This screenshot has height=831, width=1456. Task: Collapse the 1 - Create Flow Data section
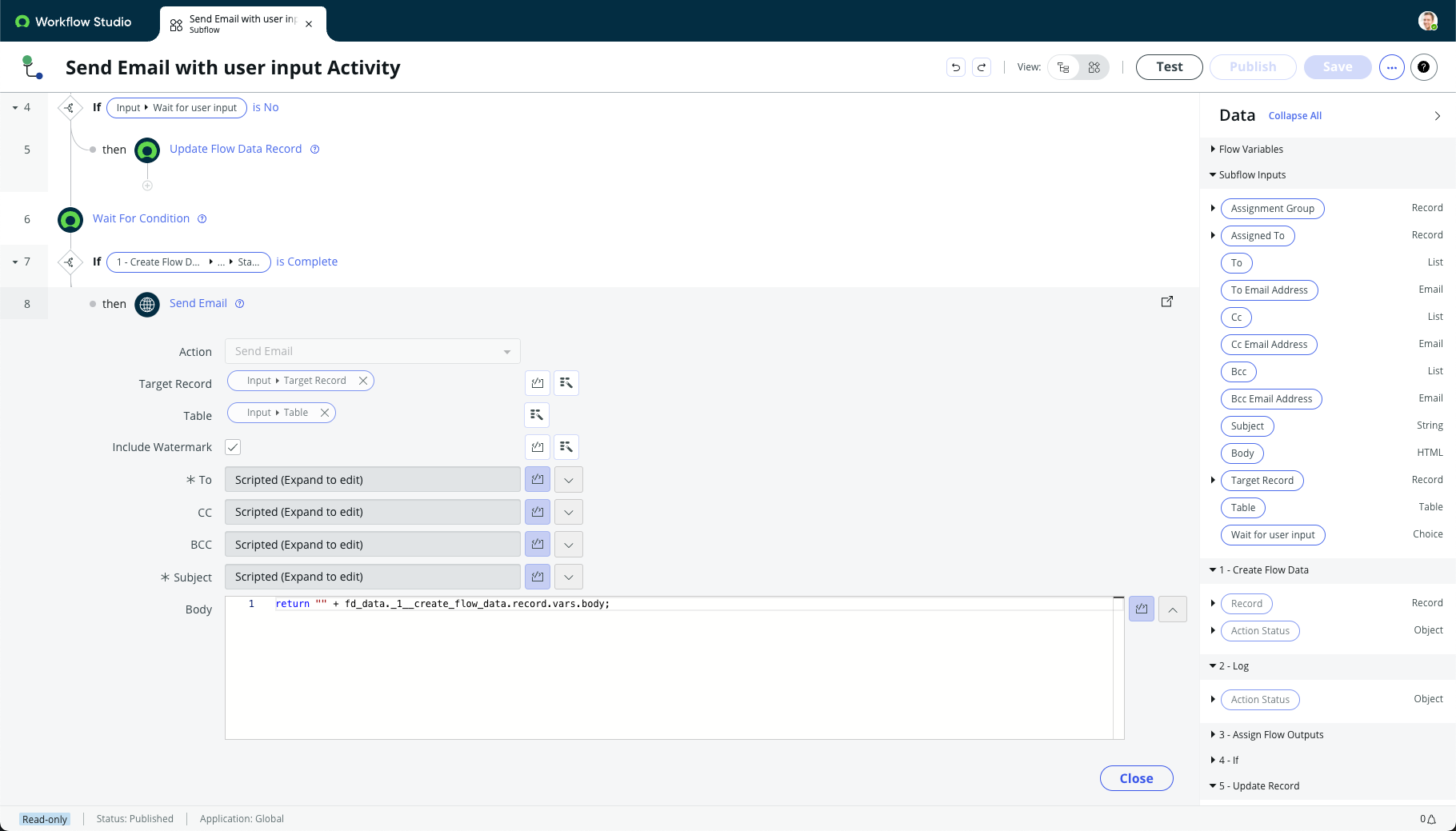coord(1213,569)
